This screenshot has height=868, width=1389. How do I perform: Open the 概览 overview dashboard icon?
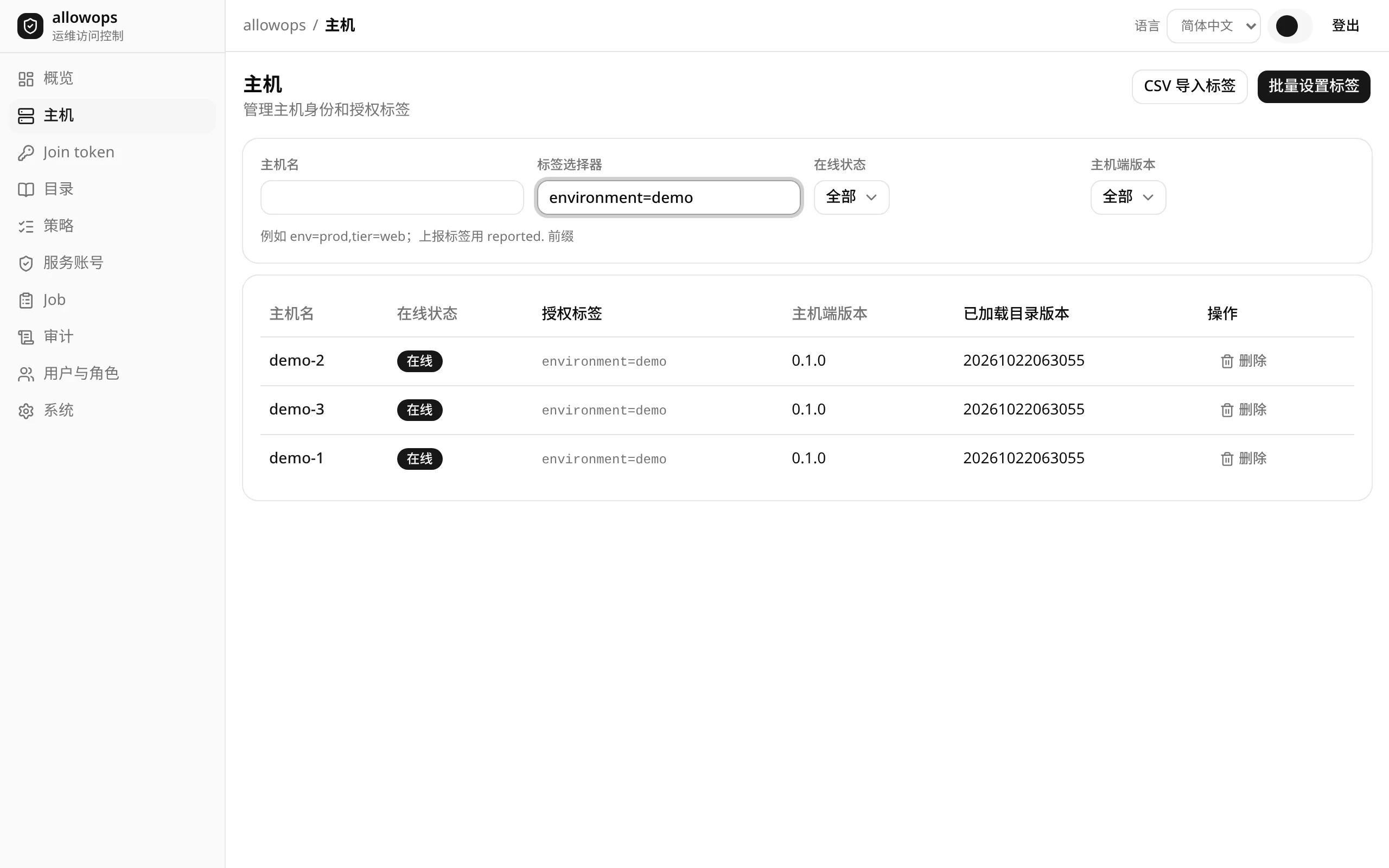26,79
